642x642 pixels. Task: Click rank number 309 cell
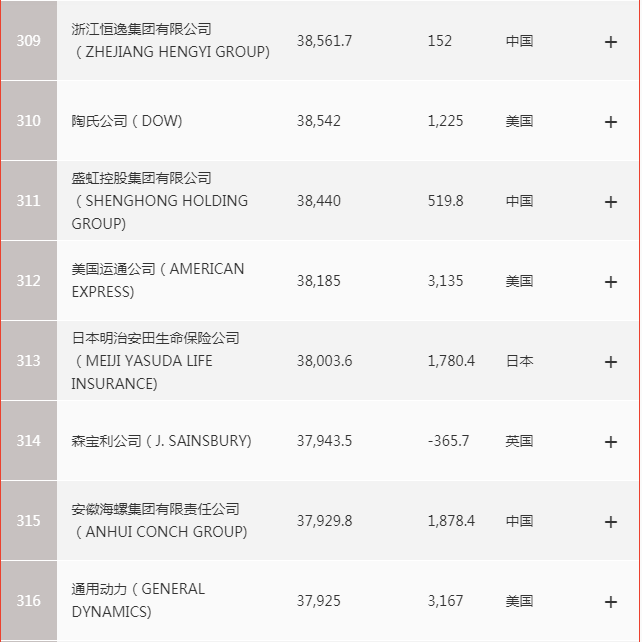(29, 41)
